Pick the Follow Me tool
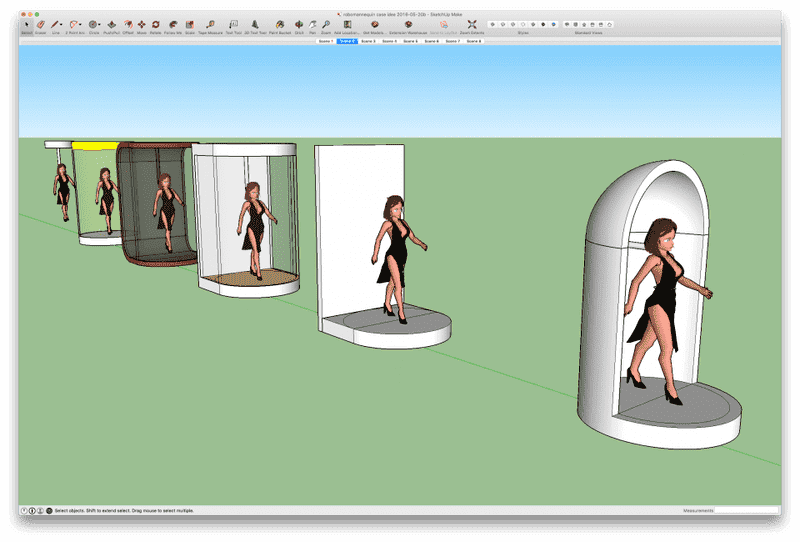Viewport: 800px width, 542px height. 172,24
